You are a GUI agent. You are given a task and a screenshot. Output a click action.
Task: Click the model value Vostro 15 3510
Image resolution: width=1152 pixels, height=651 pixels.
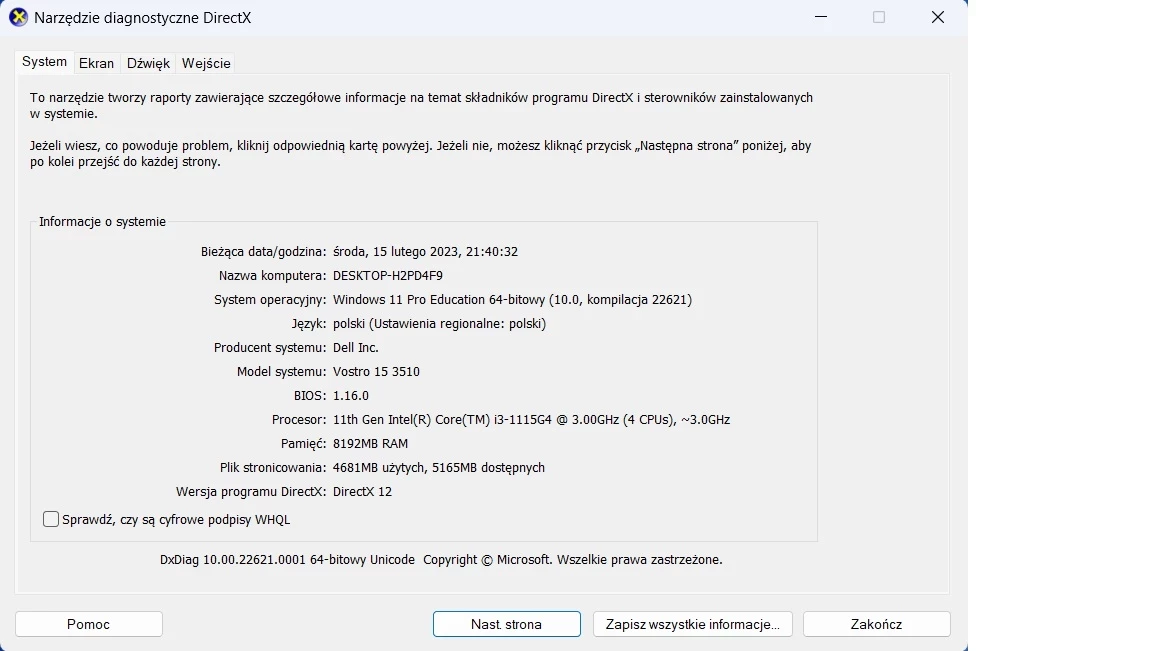pyautogui.click(x=376, y=372)
